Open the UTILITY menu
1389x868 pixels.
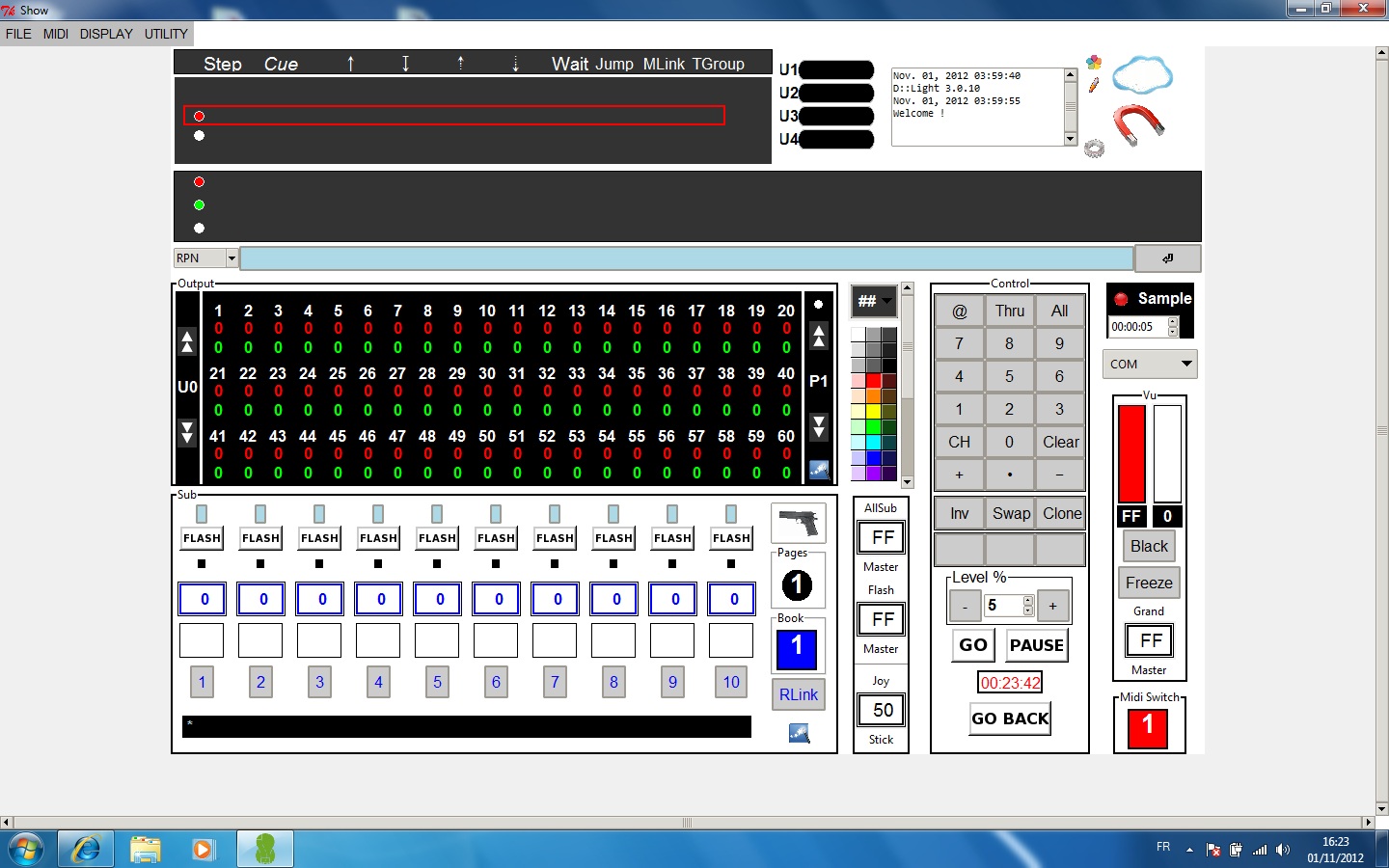click(x=166, y=34)
